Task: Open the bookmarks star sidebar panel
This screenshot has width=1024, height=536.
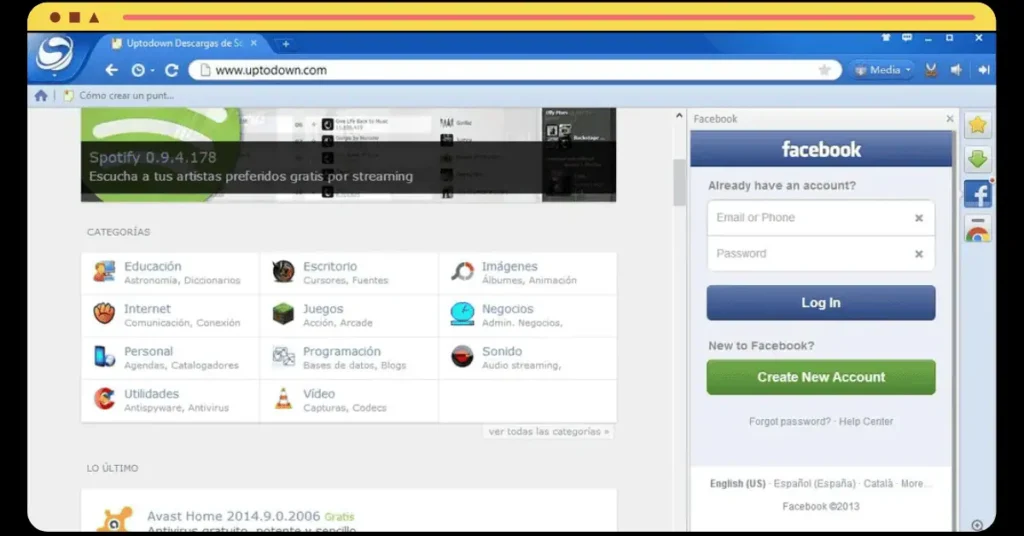Action: coord(978,125)
